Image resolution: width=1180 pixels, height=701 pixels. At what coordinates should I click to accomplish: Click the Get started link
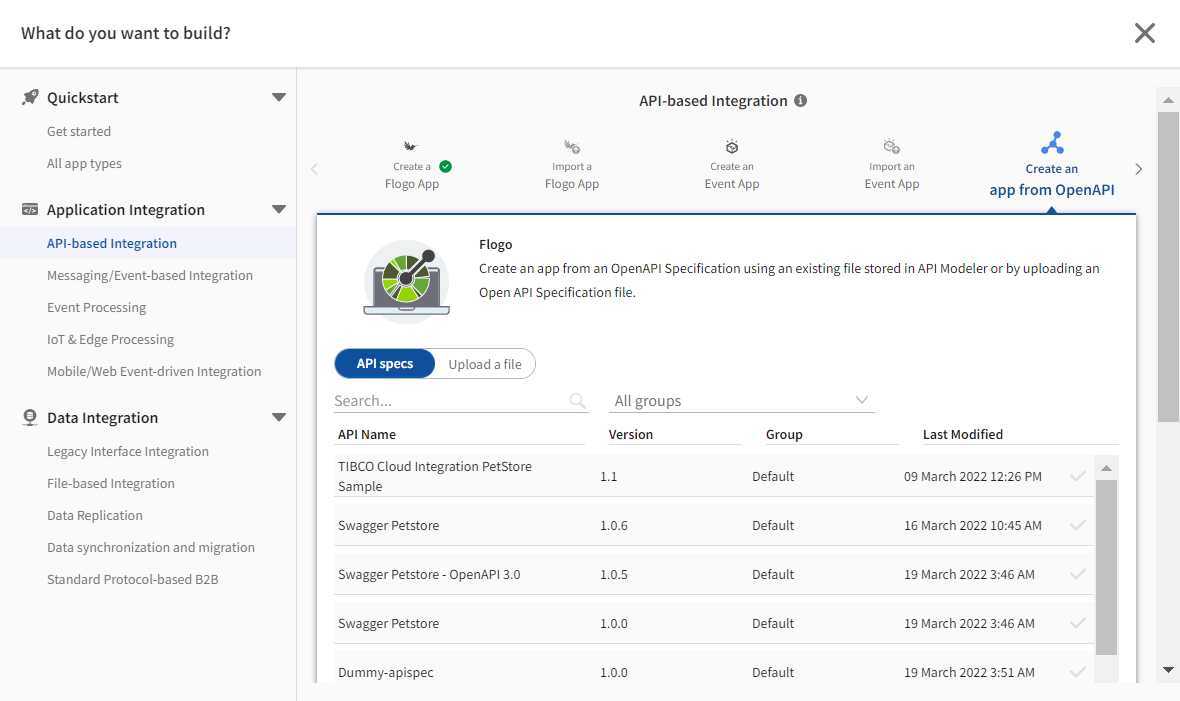79,131
